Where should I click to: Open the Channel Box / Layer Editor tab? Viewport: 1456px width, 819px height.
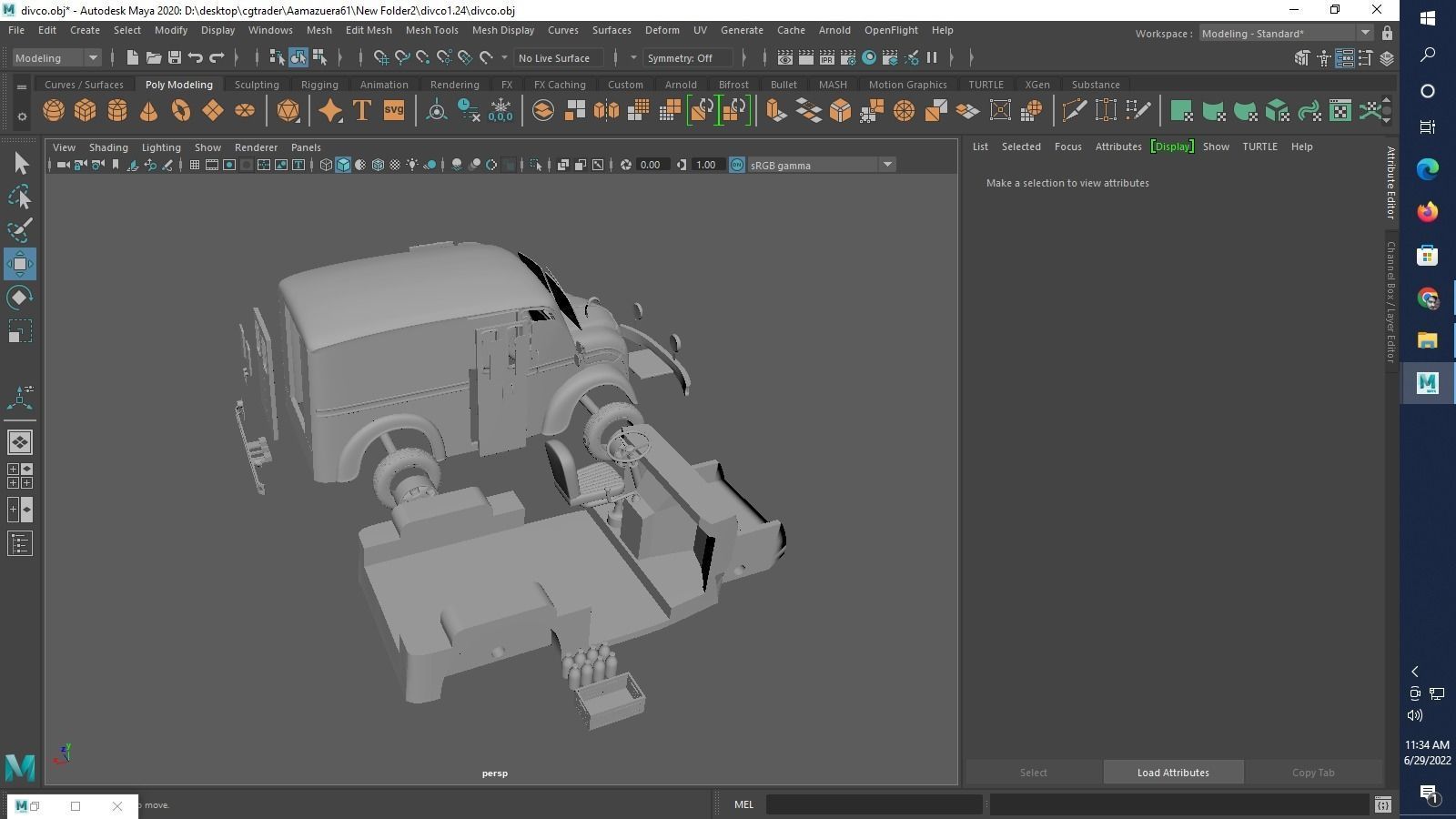coord(1390,302)
